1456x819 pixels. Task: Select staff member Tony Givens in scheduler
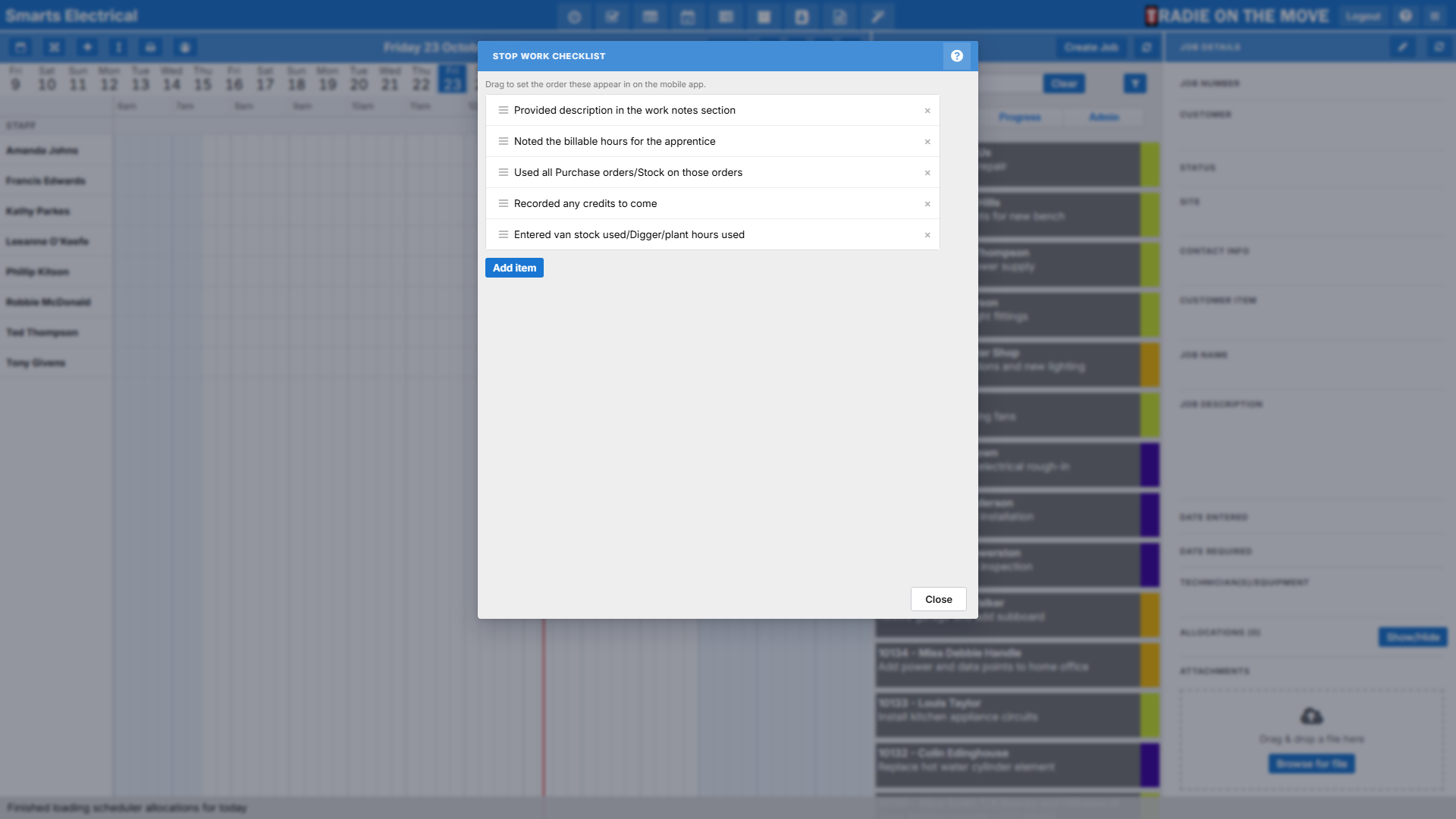coord(36,363)
